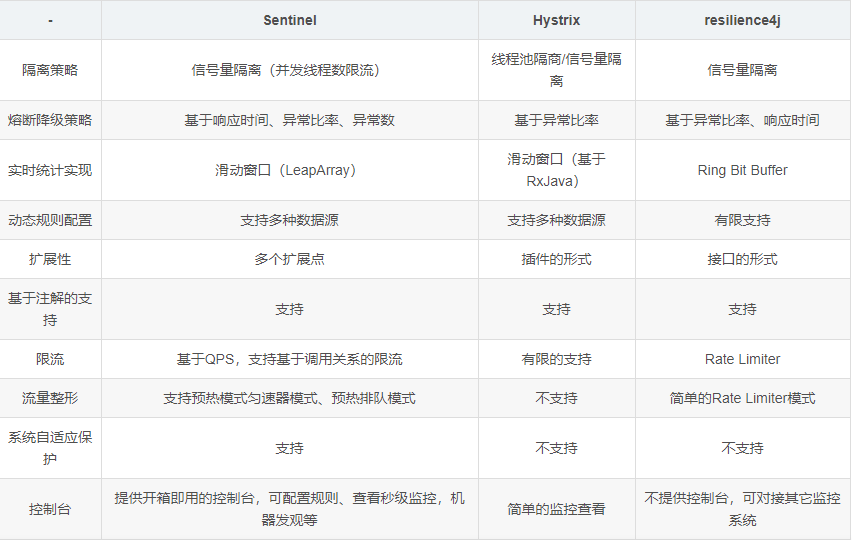The width and height of the screenshot is (852, 540).
Task: Click the cell 简单的Rate Limiter模式
Action: (742, 398)
